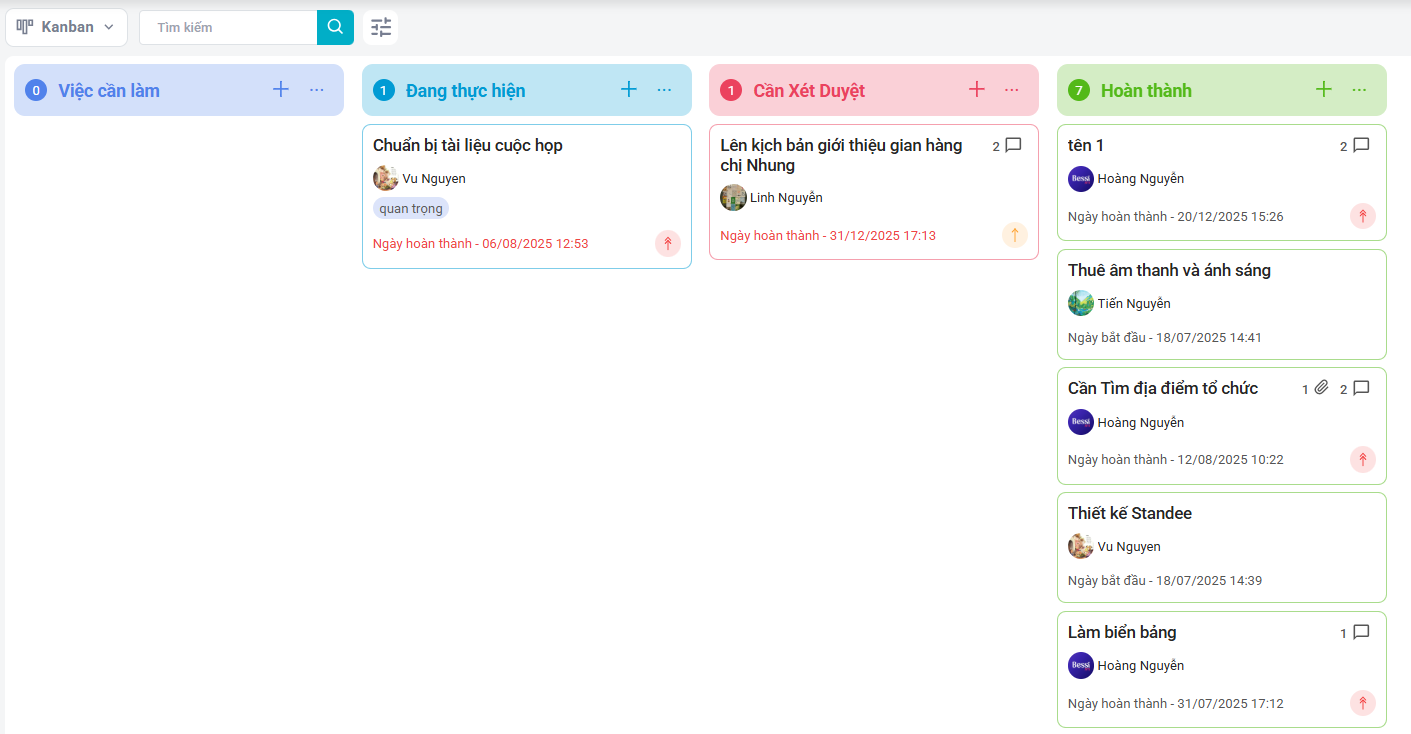This screenshot has width=1411, height=734.
Task: Click the search magnifier button
Action: pos(335,27)
